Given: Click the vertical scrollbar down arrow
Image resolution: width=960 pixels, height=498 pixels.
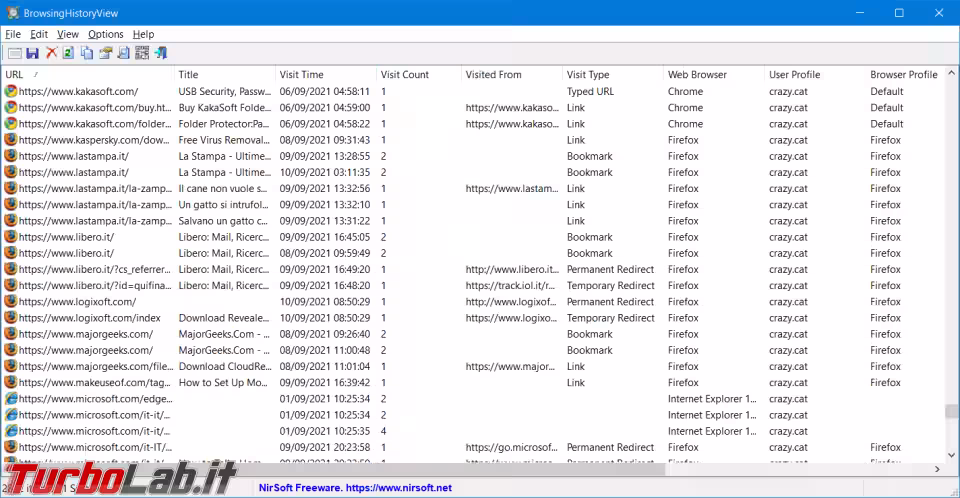Looking at the screenshot, I should pyautogui.click(x=951, y=455).
